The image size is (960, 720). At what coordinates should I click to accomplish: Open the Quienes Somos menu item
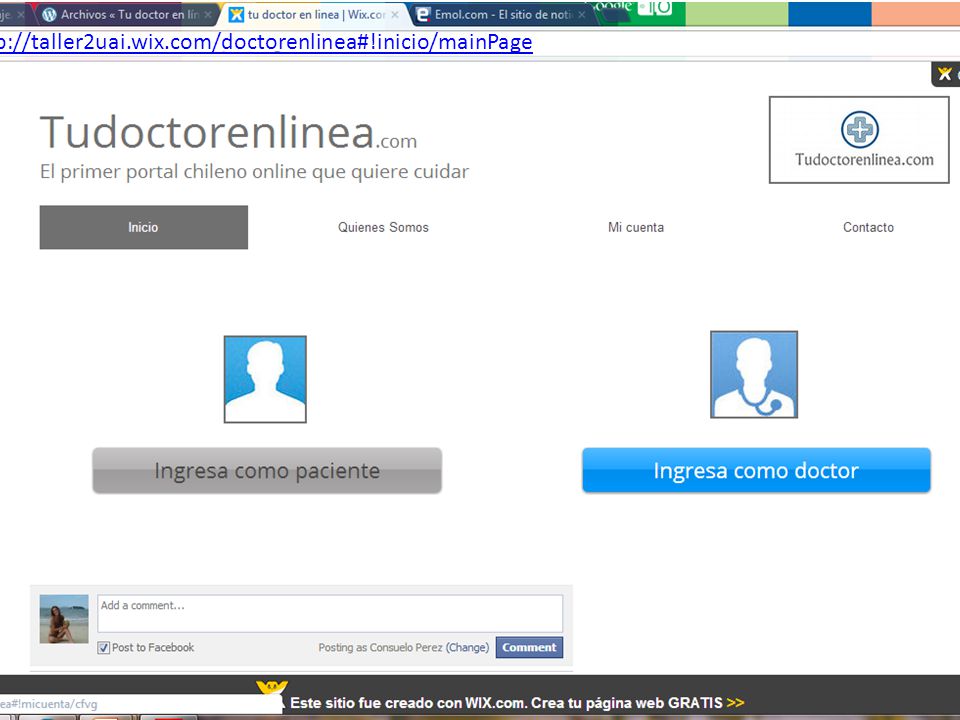tap(383, 227)
